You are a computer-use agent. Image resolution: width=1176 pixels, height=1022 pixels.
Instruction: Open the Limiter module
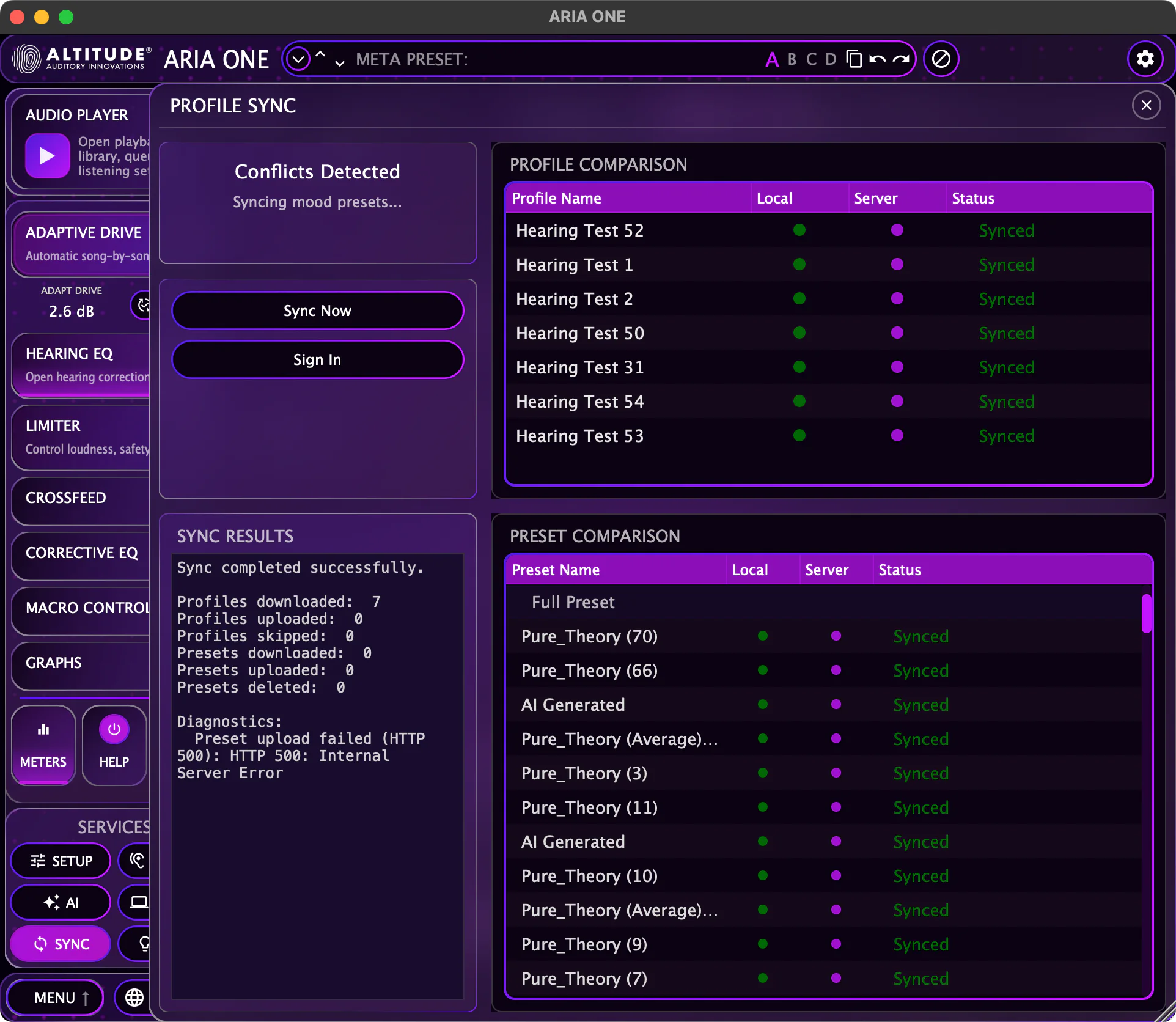pyautogui.click(x=81, y=437)
